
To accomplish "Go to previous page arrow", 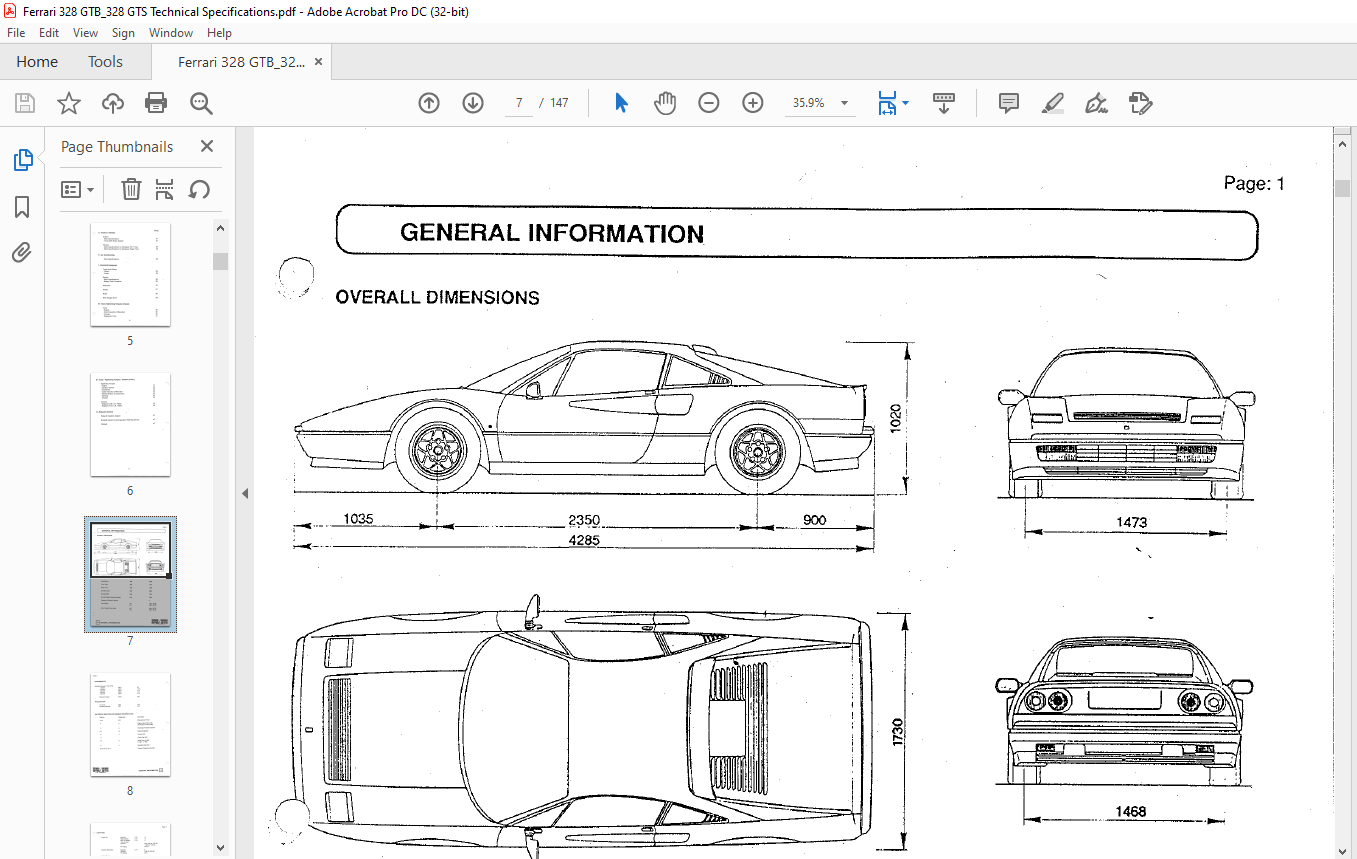I will 429,103.
